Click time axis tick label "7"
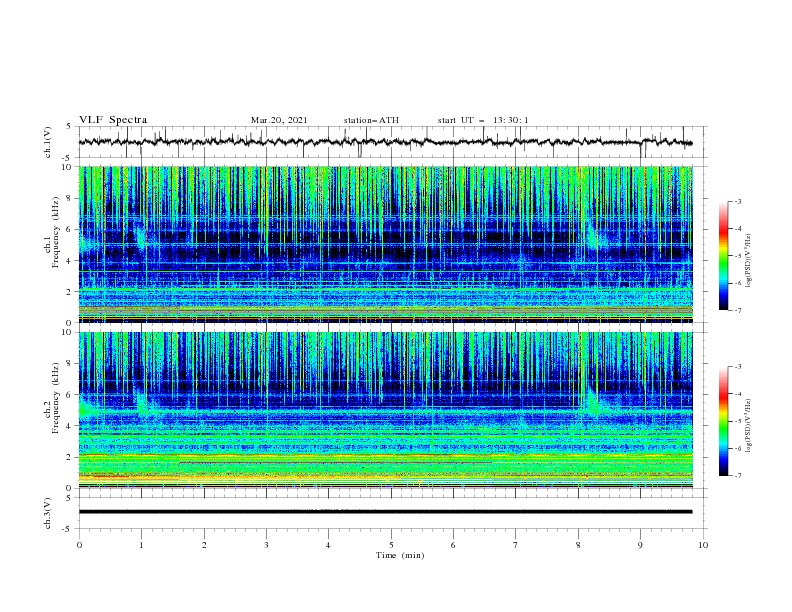792x612 pixels. 516,545
